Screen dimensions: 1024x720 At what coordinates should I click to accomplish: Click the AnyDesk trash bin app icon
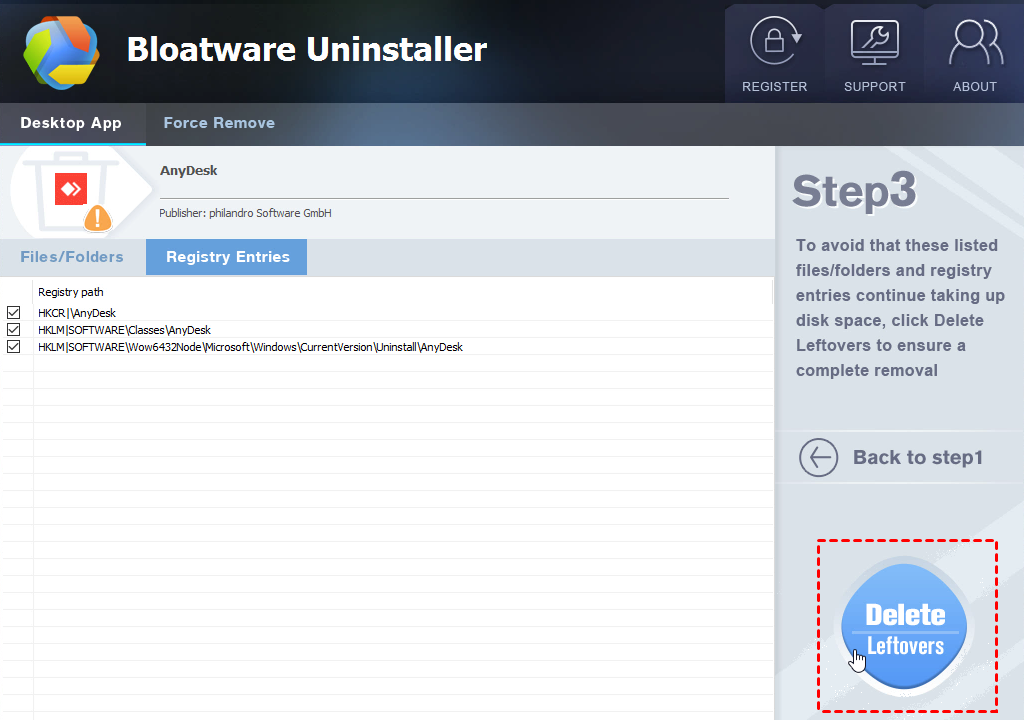tap(70, 189)
